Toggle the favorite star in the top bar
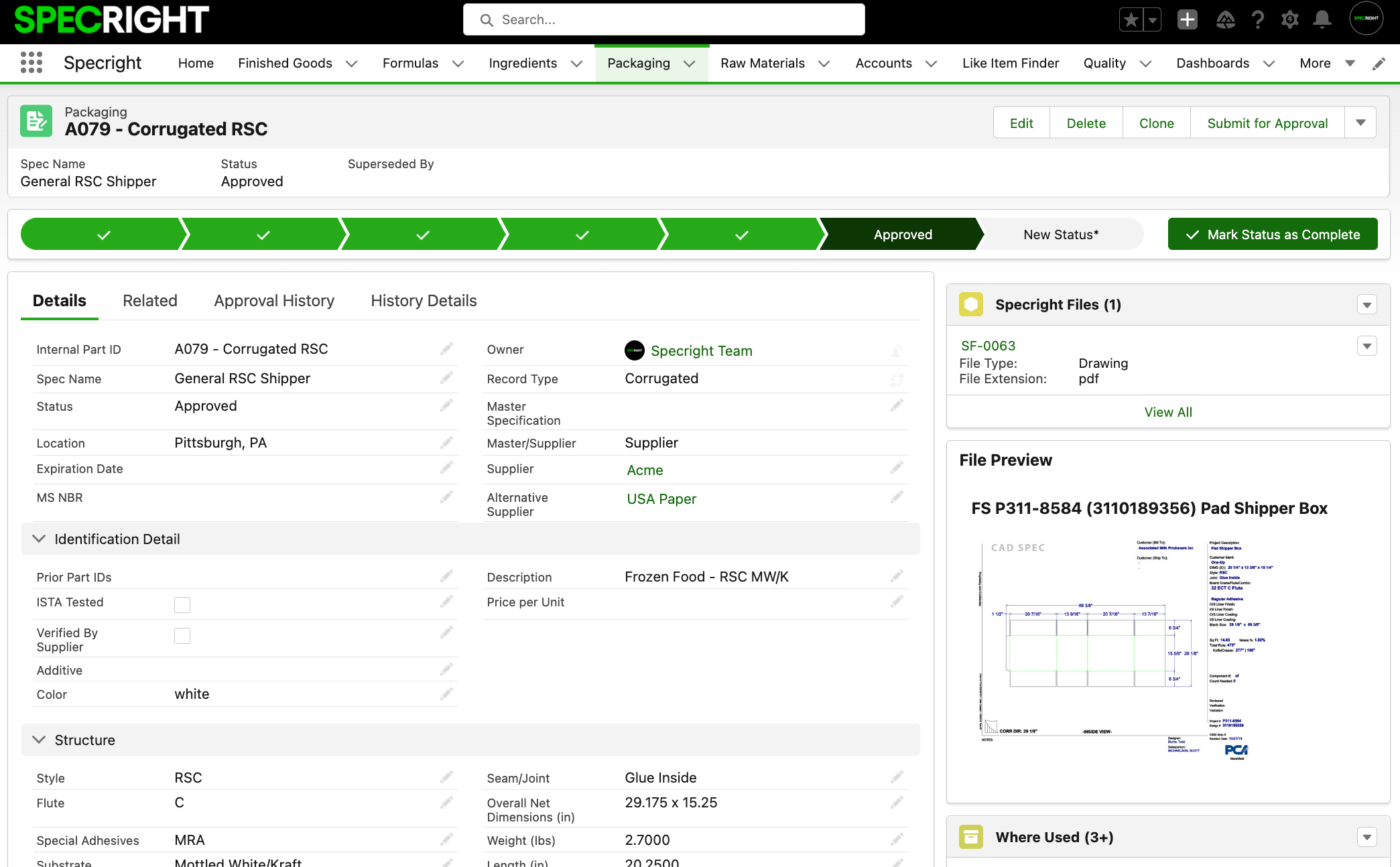 [x=1130, y=19]
